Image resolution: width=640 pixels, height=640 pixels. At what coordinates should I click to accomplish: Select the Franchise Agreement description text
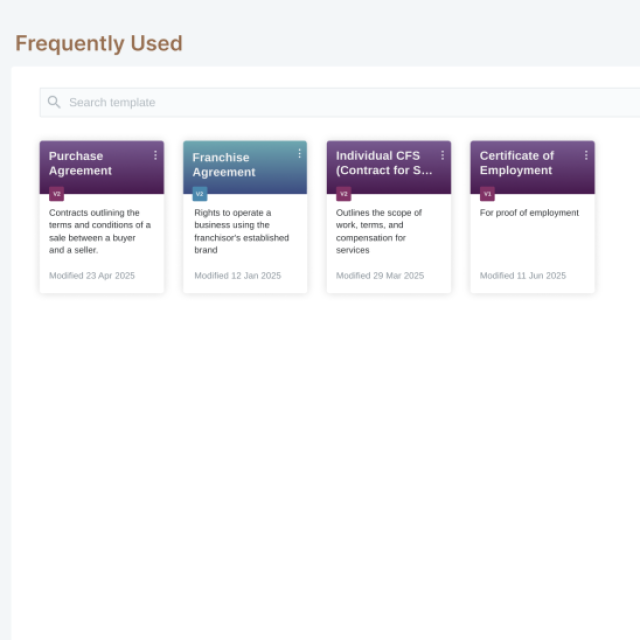[241, 231]
